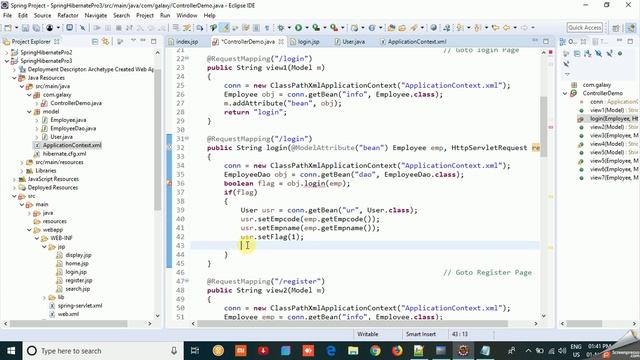Collapse the WEB-INF folder
Screen dimensions: 640x360
coord(37,238)
